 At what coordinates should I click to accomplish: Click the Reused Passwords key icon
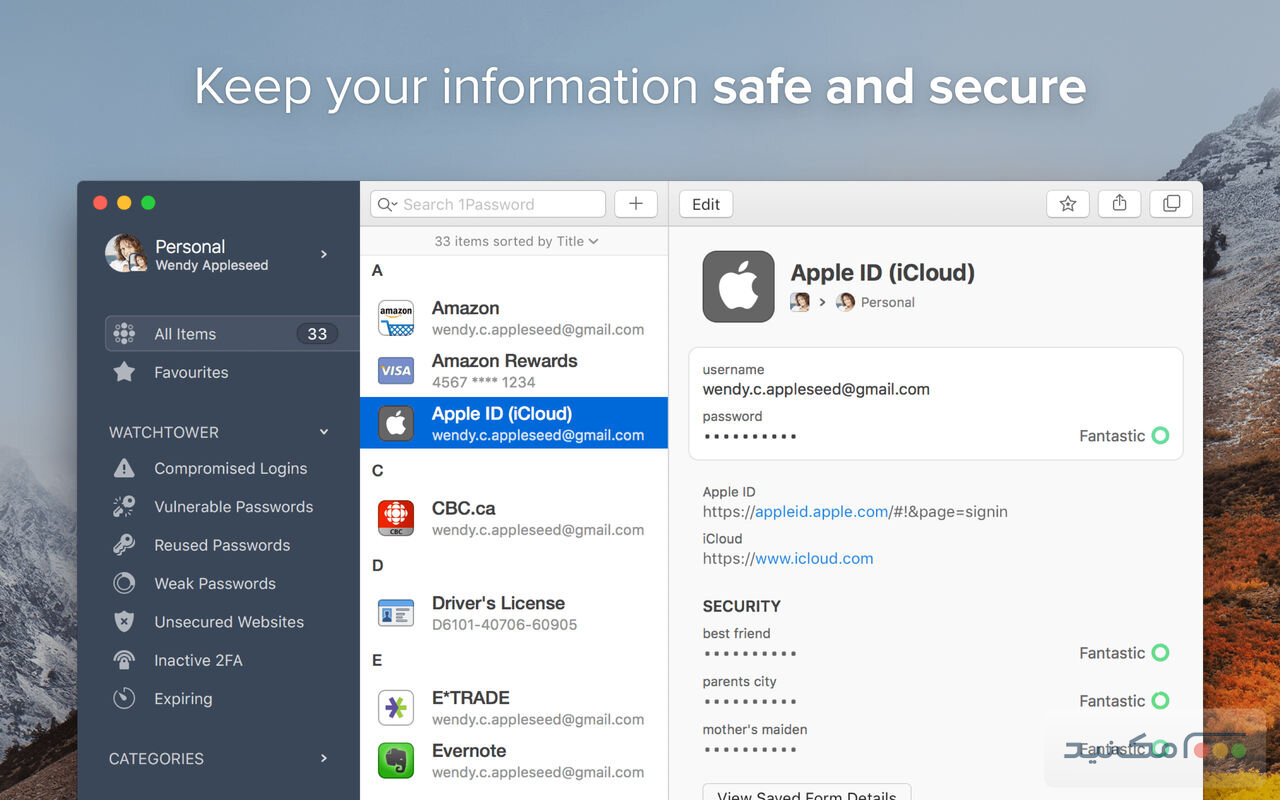coord(124,545)
